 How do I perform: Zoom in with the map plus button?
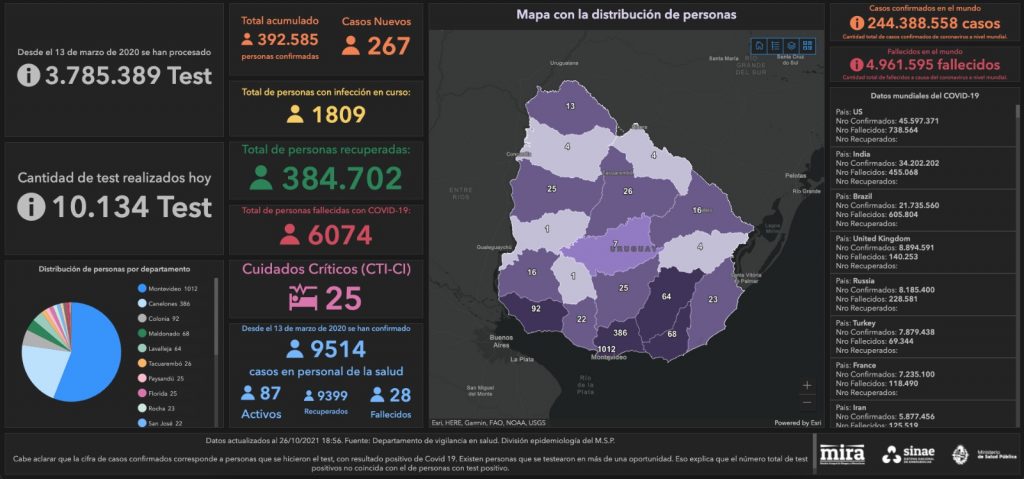tap(807, 386)
